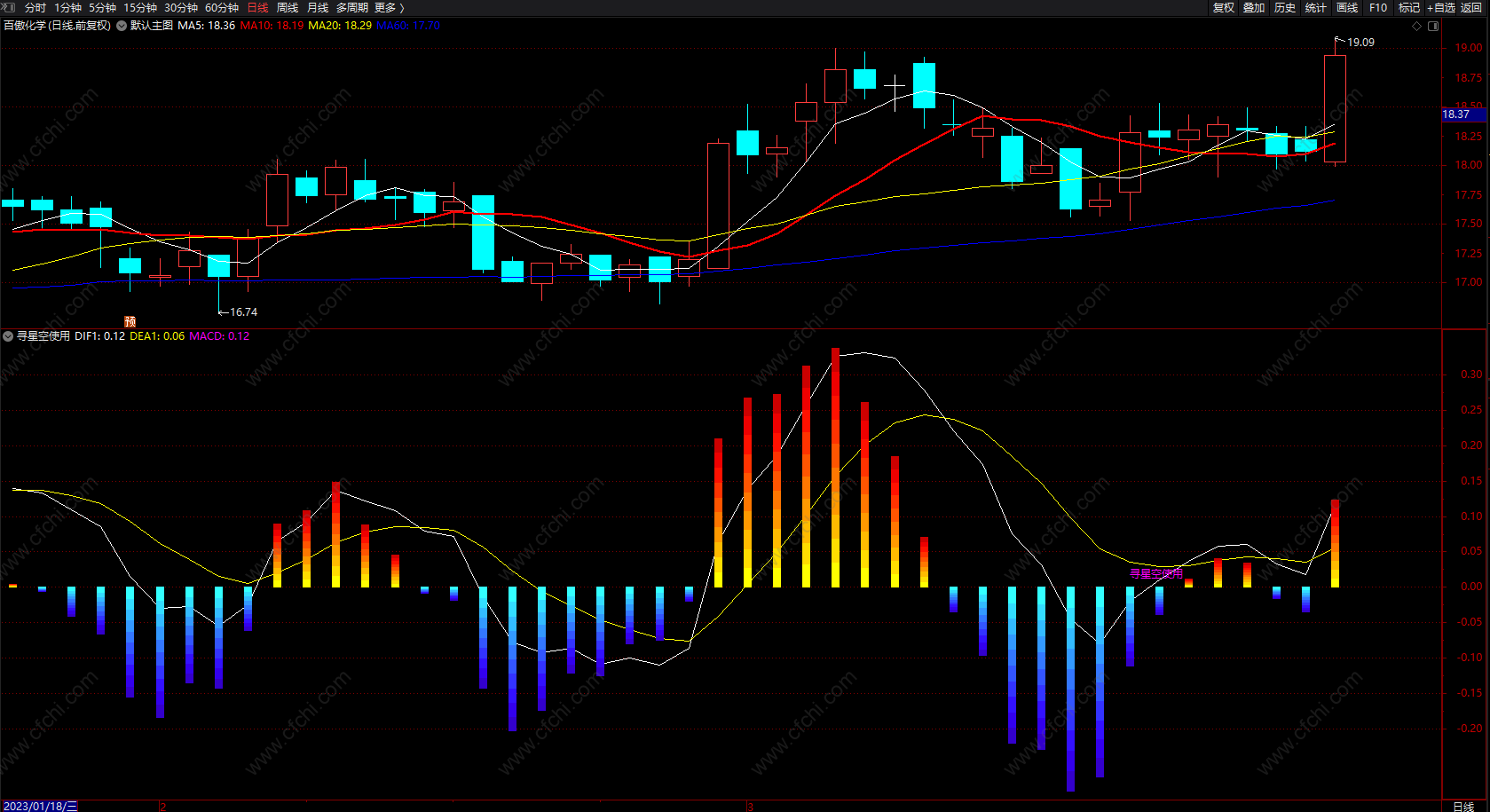
Task: Open the 默认主图 indicator dropdown arrow
Action: (122, 26)
